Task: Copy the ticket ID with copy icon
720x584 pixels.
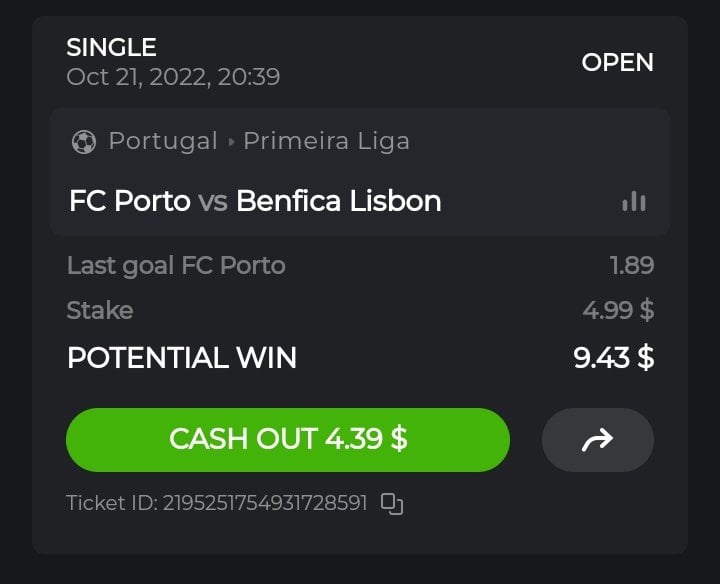Action: pyautogui.click(x=392, y=503)
